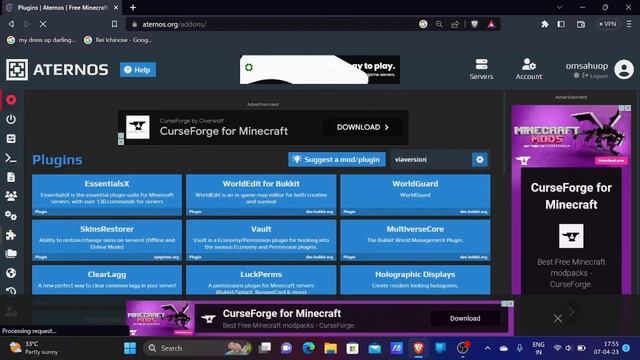Image resolution: width=640 pixels, height=360 pixels.
Task: Click the Minecraft Mods ad image on right
Action: [571, 136]
